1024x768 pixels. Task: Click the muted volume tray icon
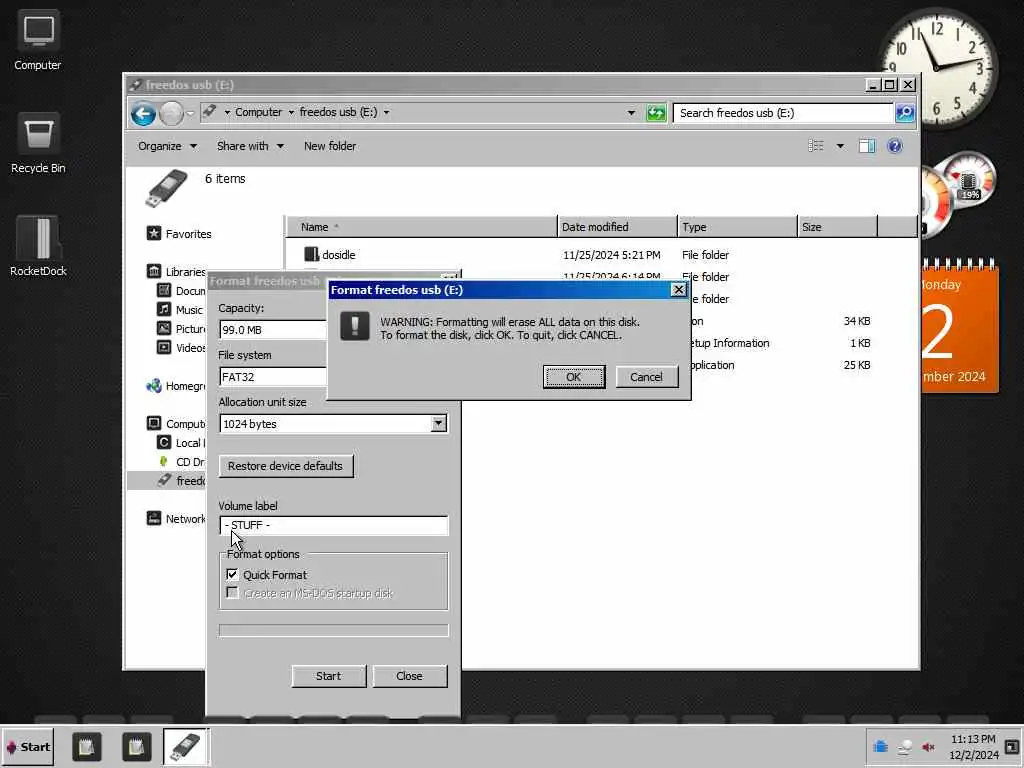click(x=928, y=746)
